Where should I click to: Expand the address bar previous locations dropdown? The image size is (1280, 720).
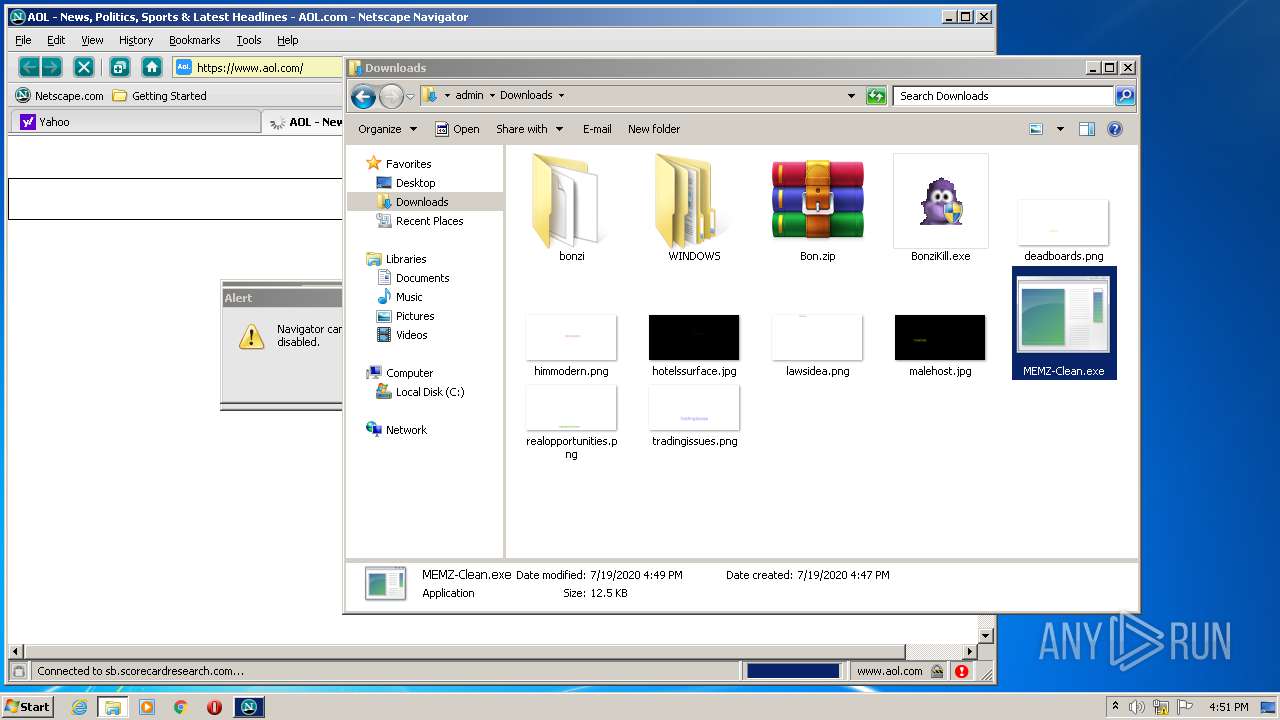[851, 96]
